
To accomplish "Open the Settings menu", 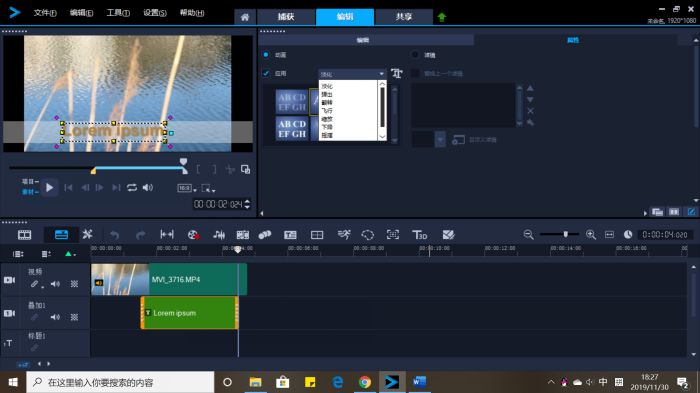I will [154, 13].
